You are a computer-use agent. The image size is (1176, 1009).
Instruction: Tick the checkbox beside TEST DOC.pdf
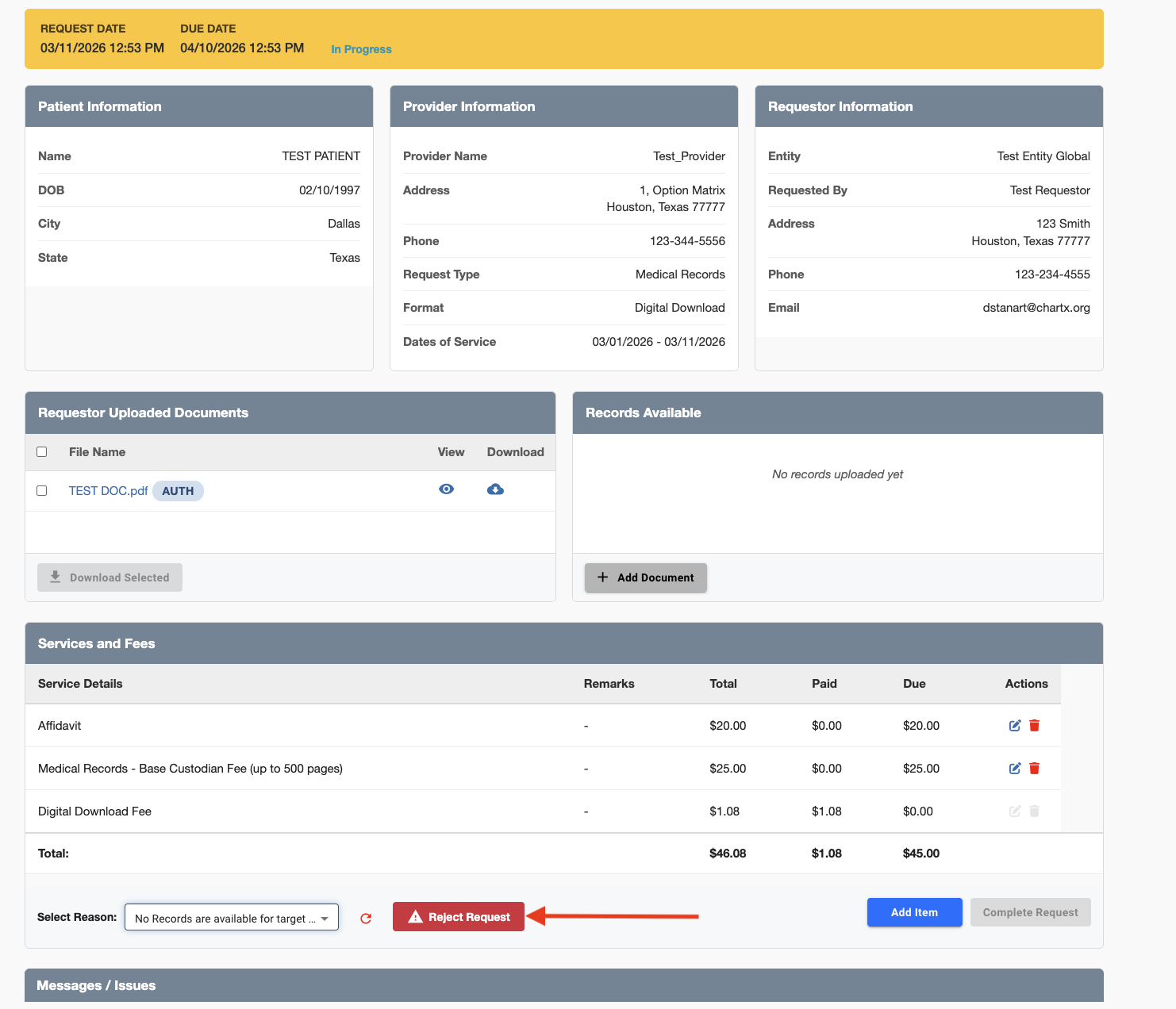point(42,491)
